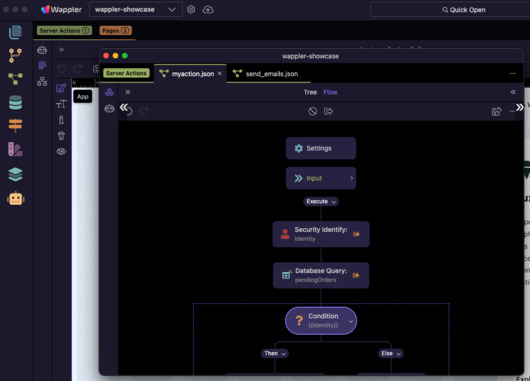
Task: Select the edit pencil tool in Pages toolbar
Action: point(61,88)
